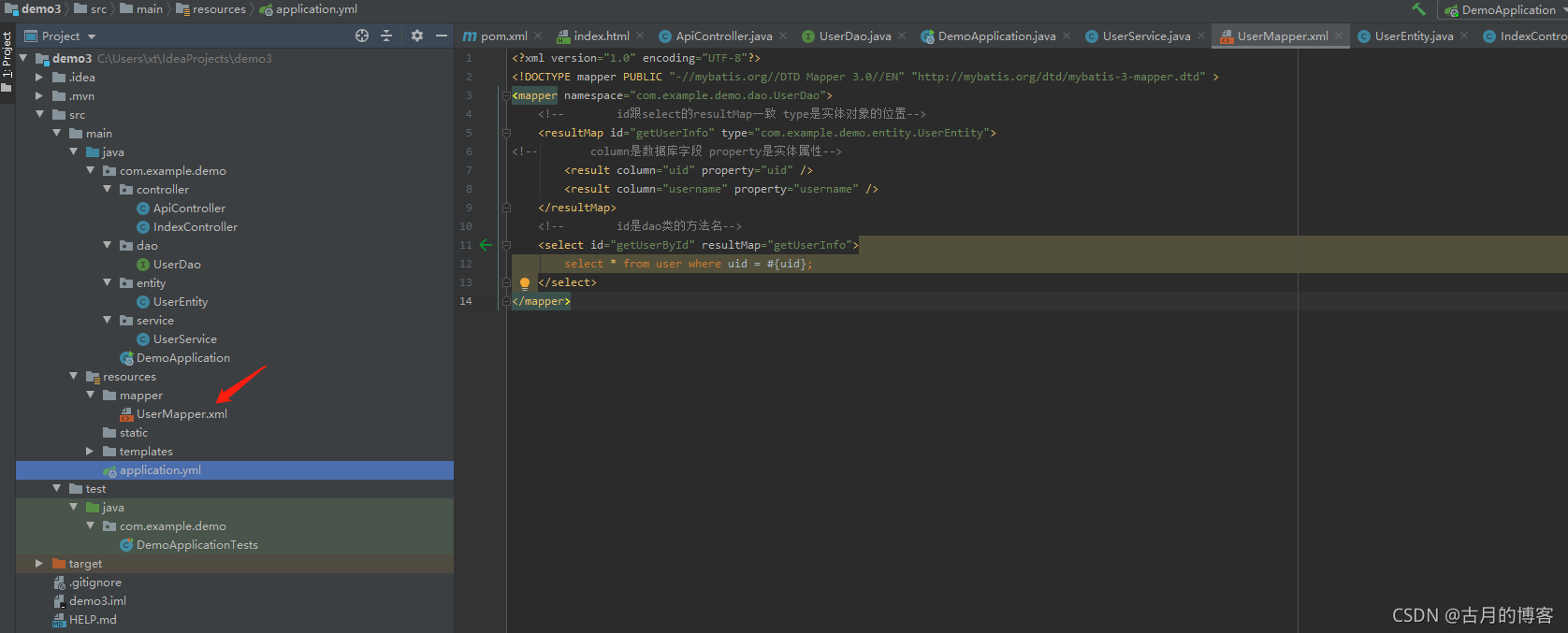Click the build hammer icon
Screen dimensions: 1568x633
(x=1419, y=9)
